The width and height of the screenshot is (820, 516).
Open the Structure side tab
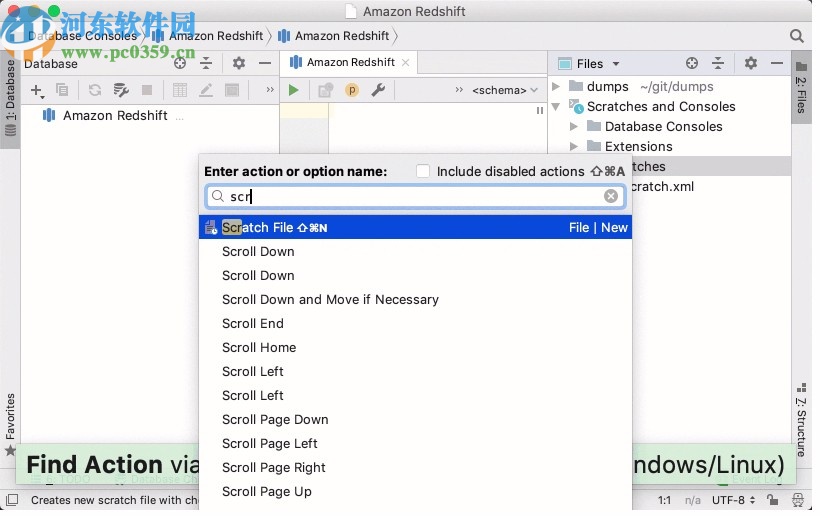[801, 421]
